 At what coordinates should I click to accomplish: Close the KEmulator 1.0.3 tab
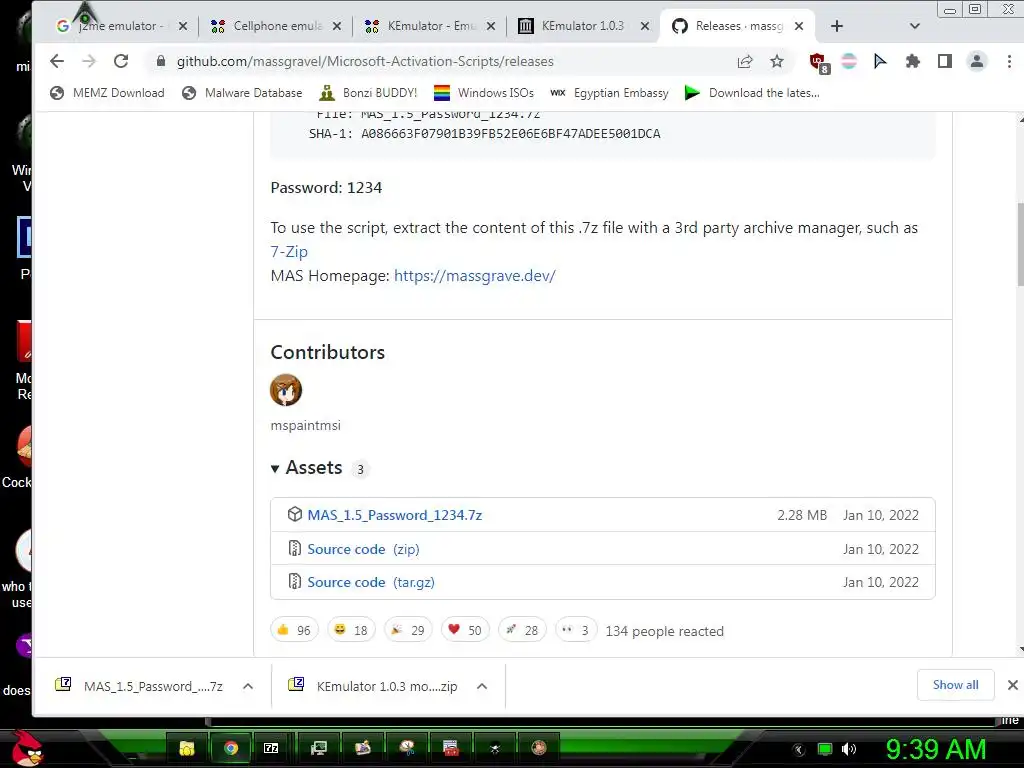[645, 26]
